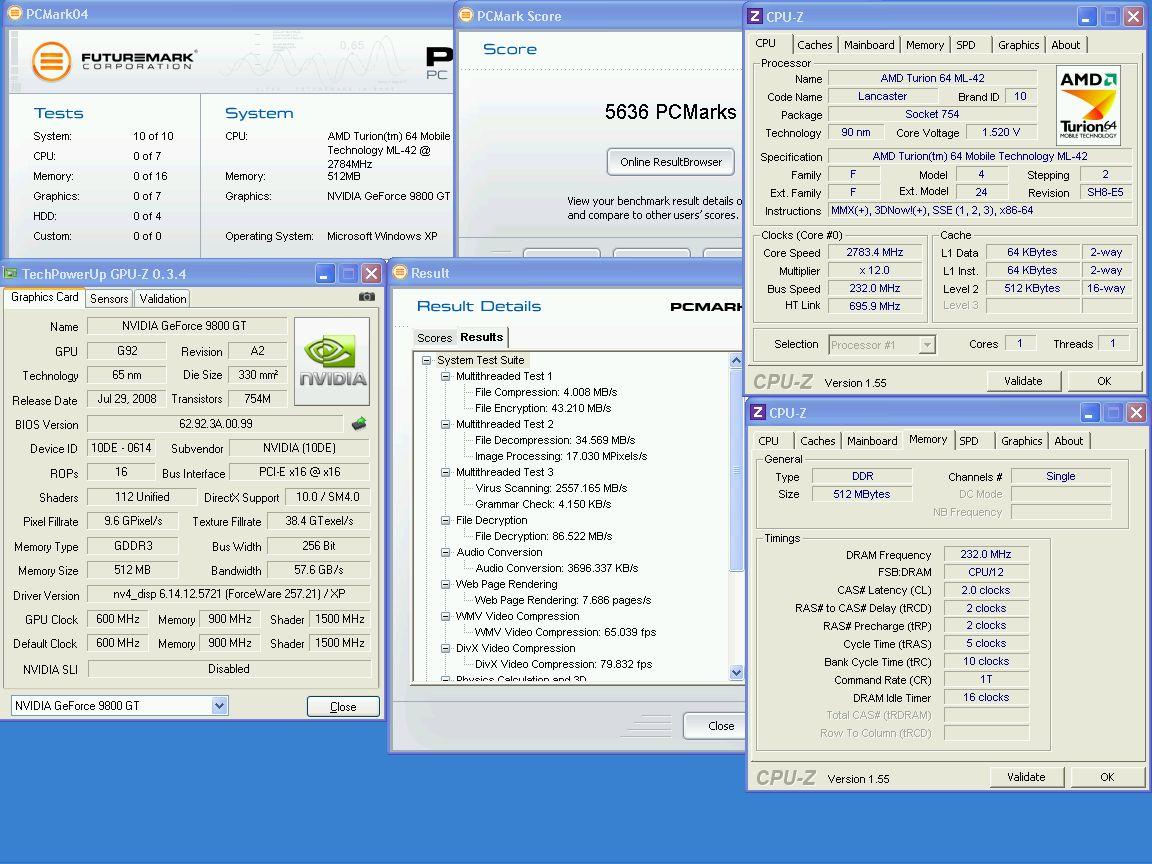Click scroll up arrow in Result tree
The image size is (1152, 864).
[736, 360]
